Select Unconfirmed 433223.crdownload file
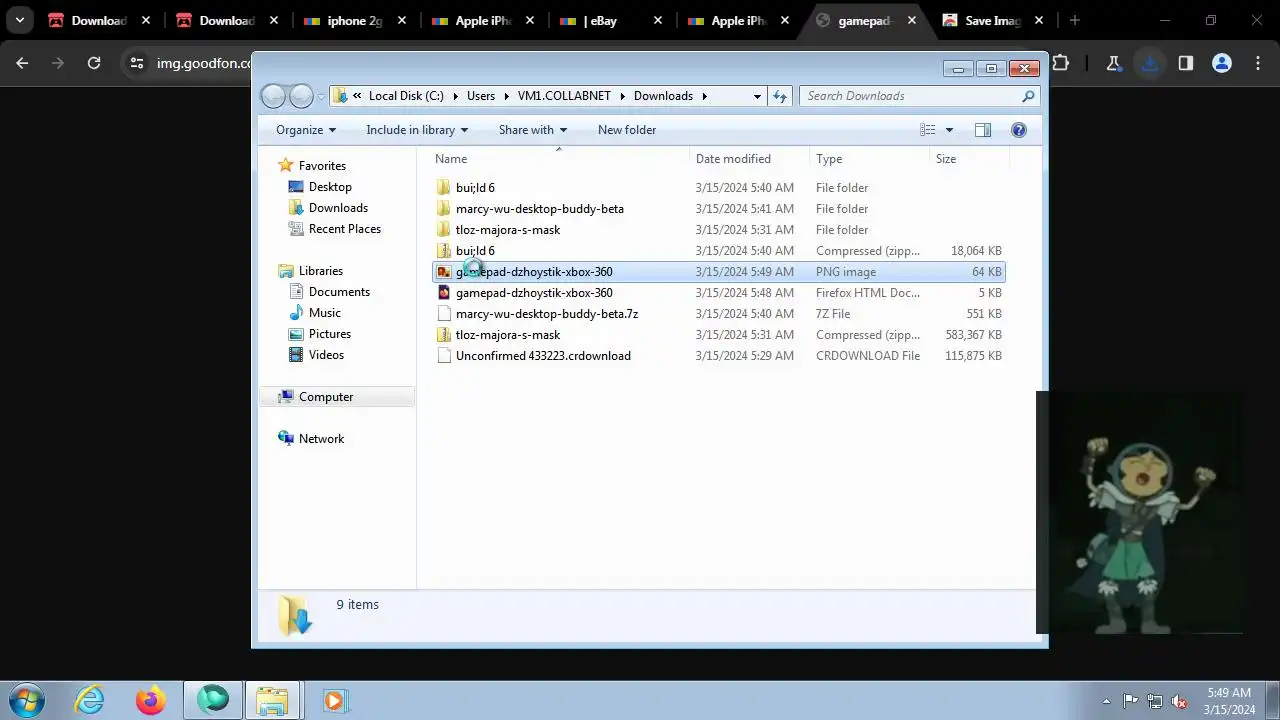Image resolution: width=1280 pixels, height=720 pixels. tap(719, 356)
